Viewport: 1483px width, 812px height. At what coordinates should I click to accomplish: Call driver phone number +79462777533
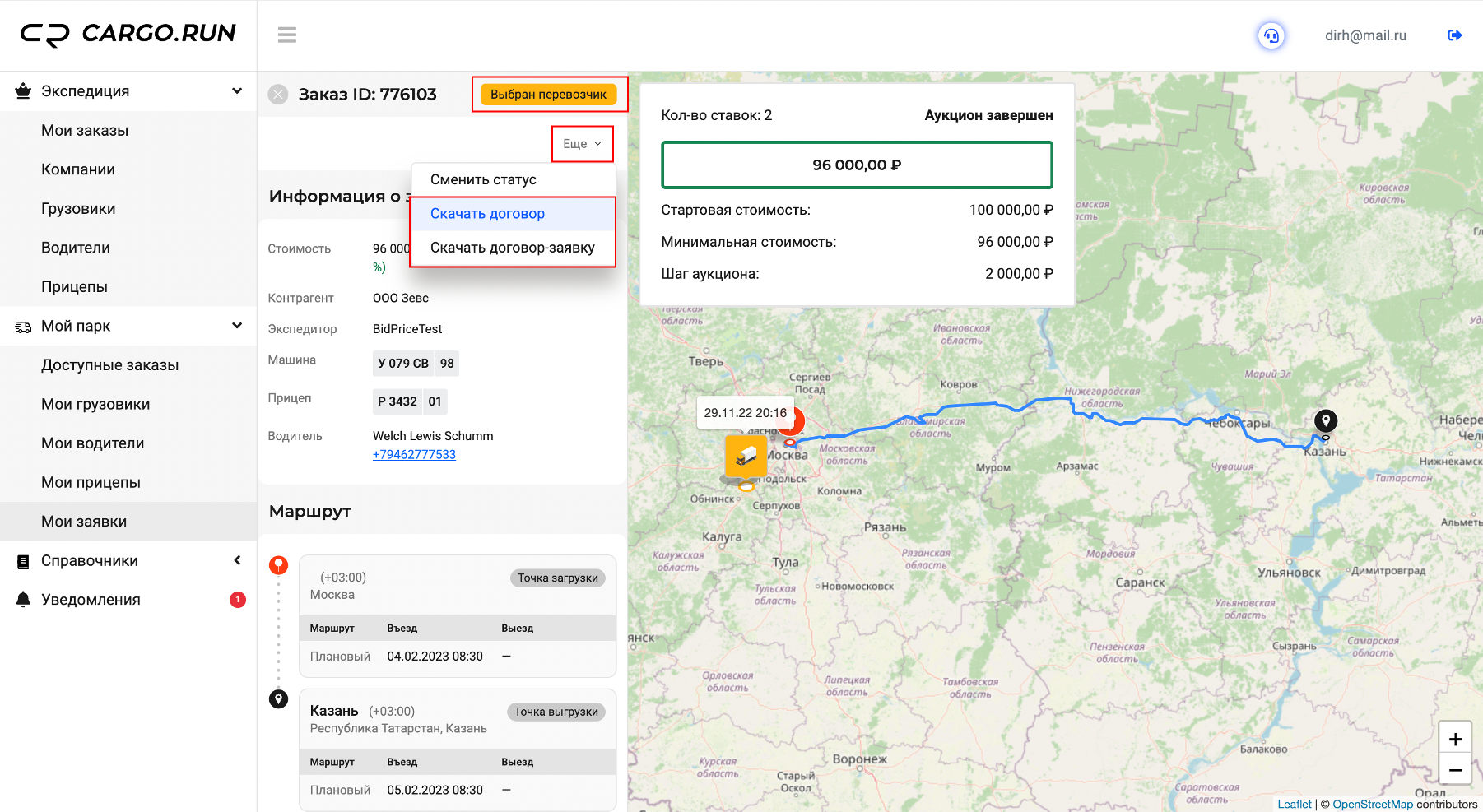[414, 454]
